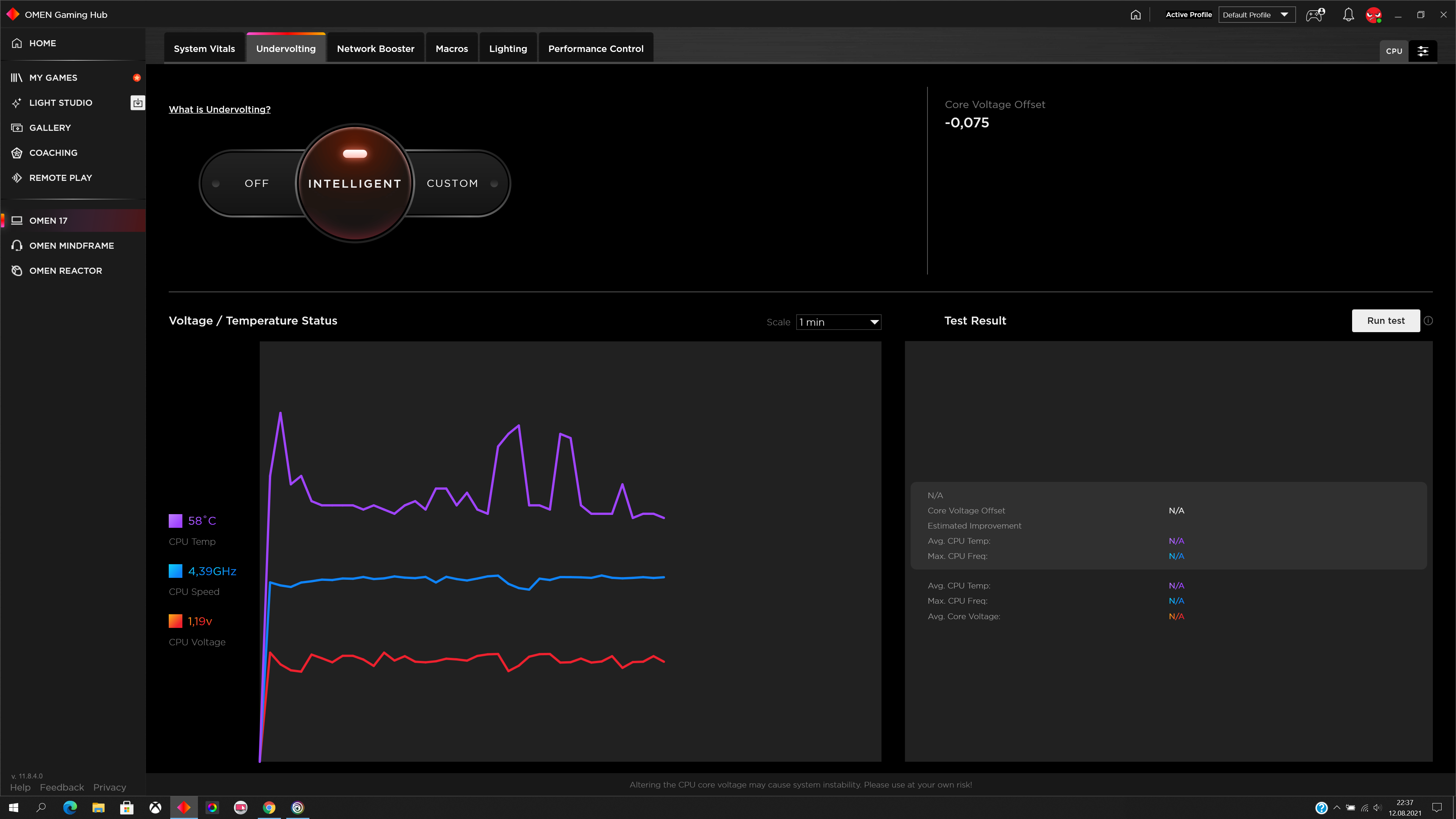The width and height of the screenshot is (1456, 819).
Task: Launch Microsoft Edge from the taskbar
Action: [x=70, y=808]
